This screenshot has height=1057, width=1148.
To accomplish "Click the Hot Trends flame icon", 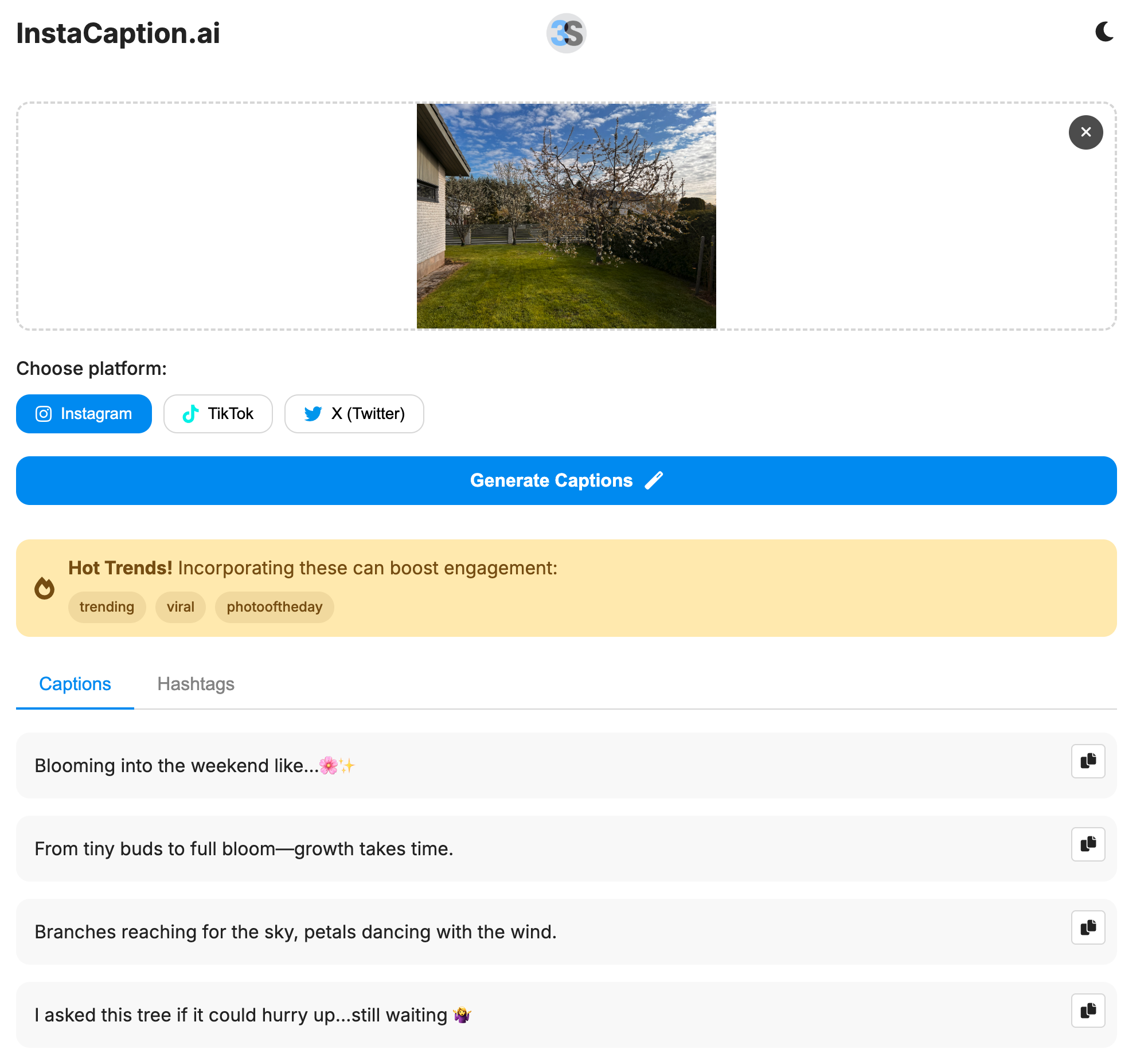I will pyautogui.click(x=44, y=588).
